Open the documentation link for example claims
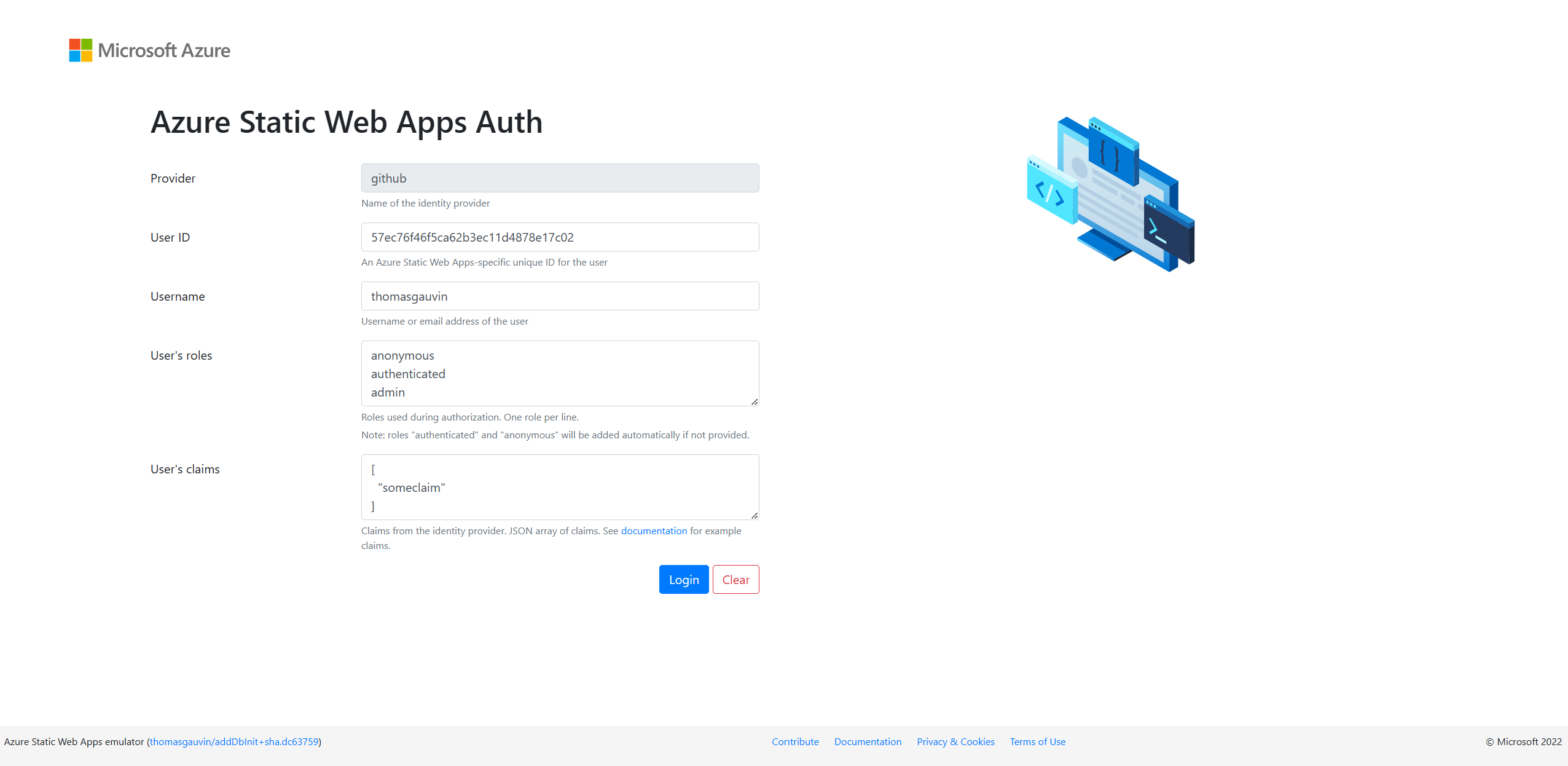1568x766 pixels. (x=654, y=531)
